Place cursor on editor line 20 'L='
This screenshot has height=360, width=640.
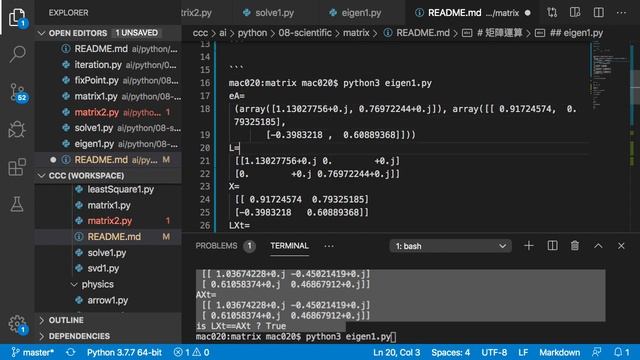(234, 148)
